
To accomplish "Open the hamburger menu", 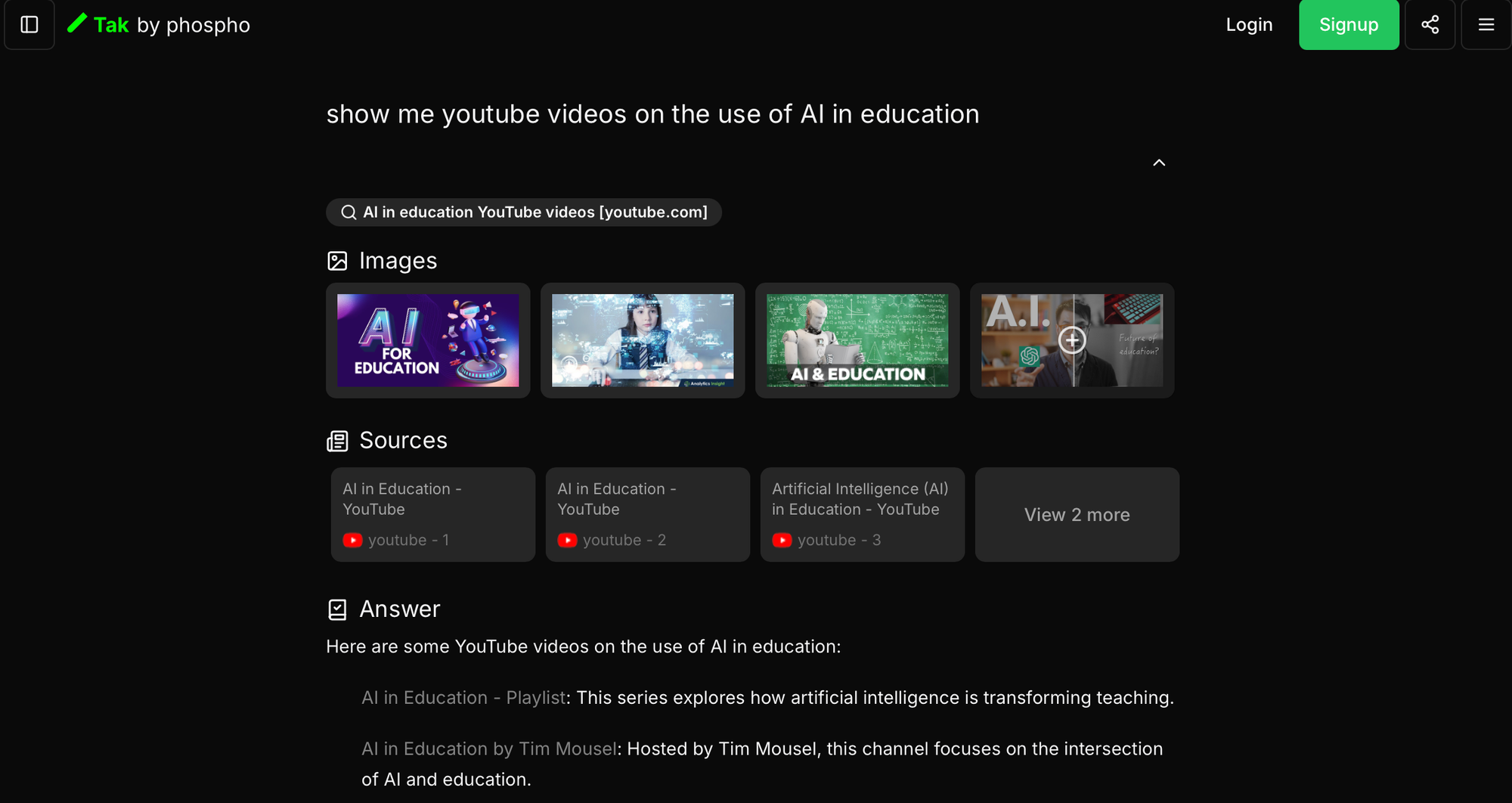I will coord(1486,25).
